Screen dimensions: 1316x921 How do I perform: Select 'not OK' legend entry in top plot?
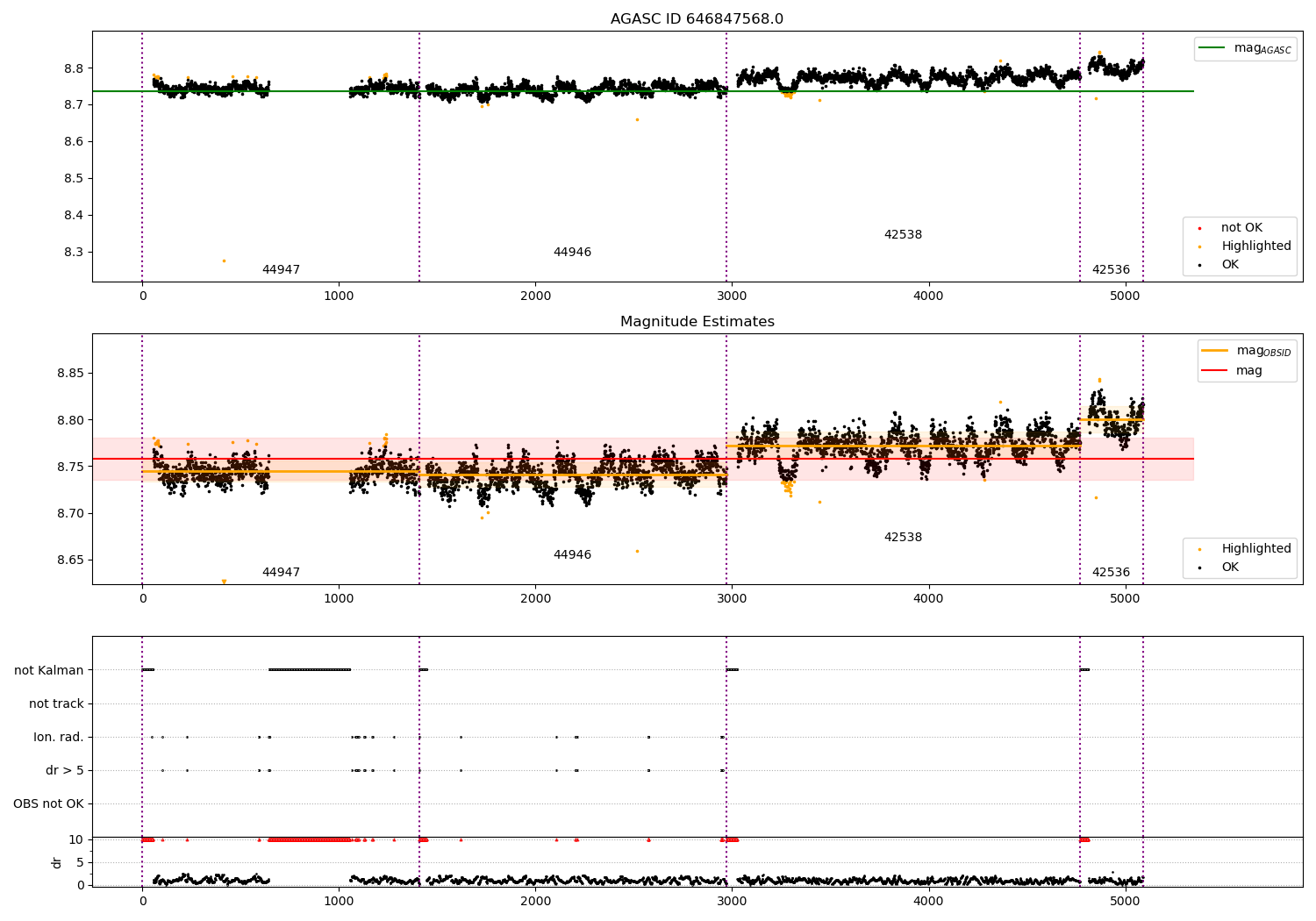pyautogui.click(x=1241, y=228)
